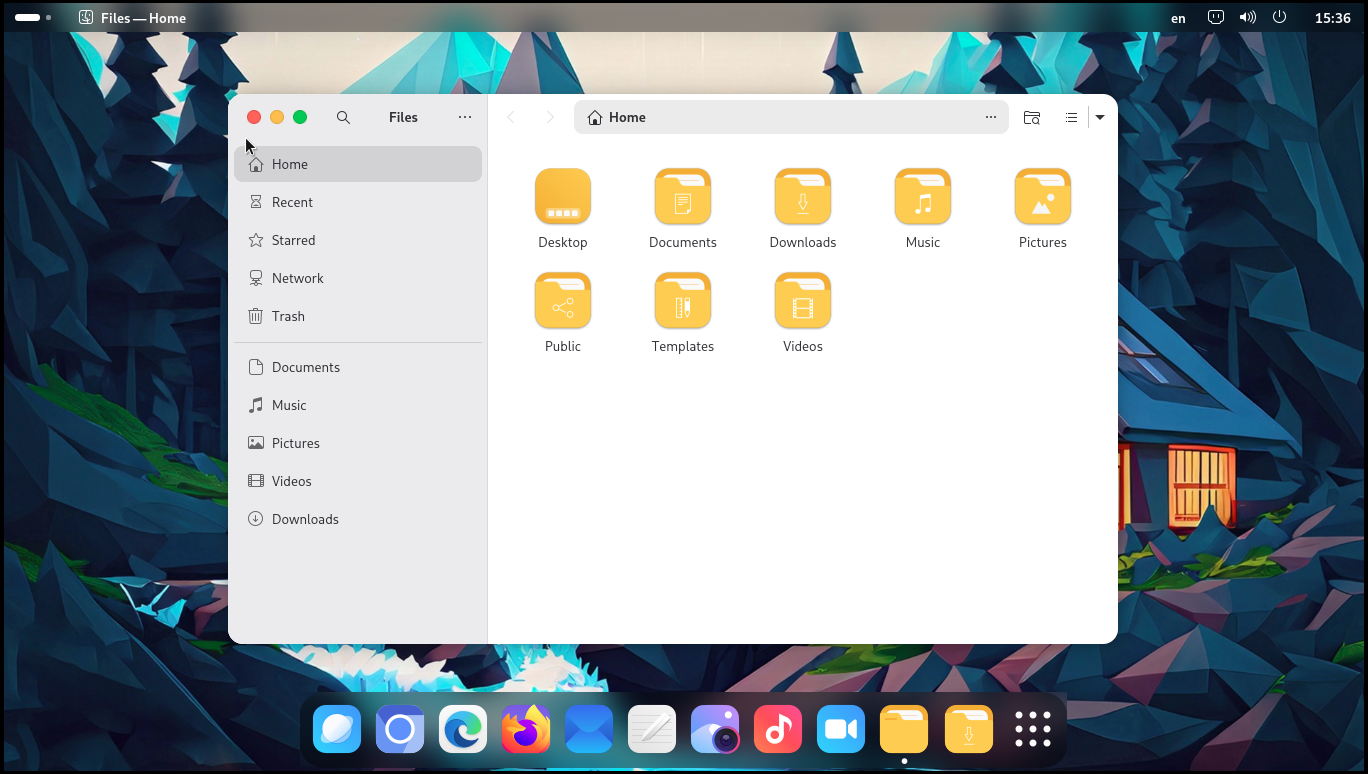The width and height of the screenshot is (1368, 774).
Task: Open the sidebar main menu (three dots)
Action: click(x=465, y=117)
